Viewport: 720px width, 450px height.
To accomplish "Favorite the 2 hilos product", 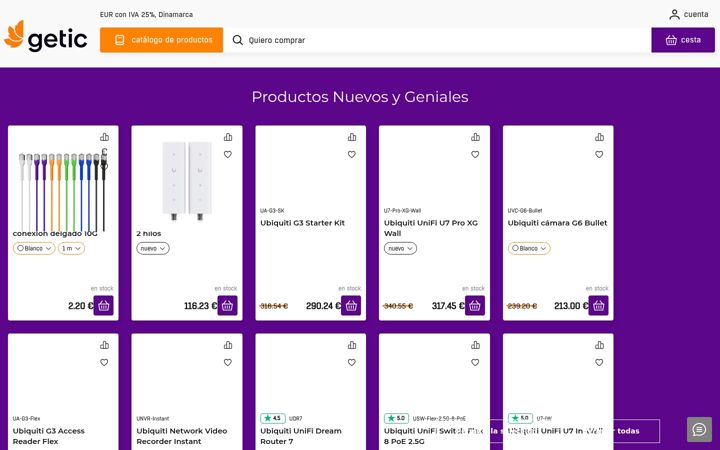I will coord(228,155).
